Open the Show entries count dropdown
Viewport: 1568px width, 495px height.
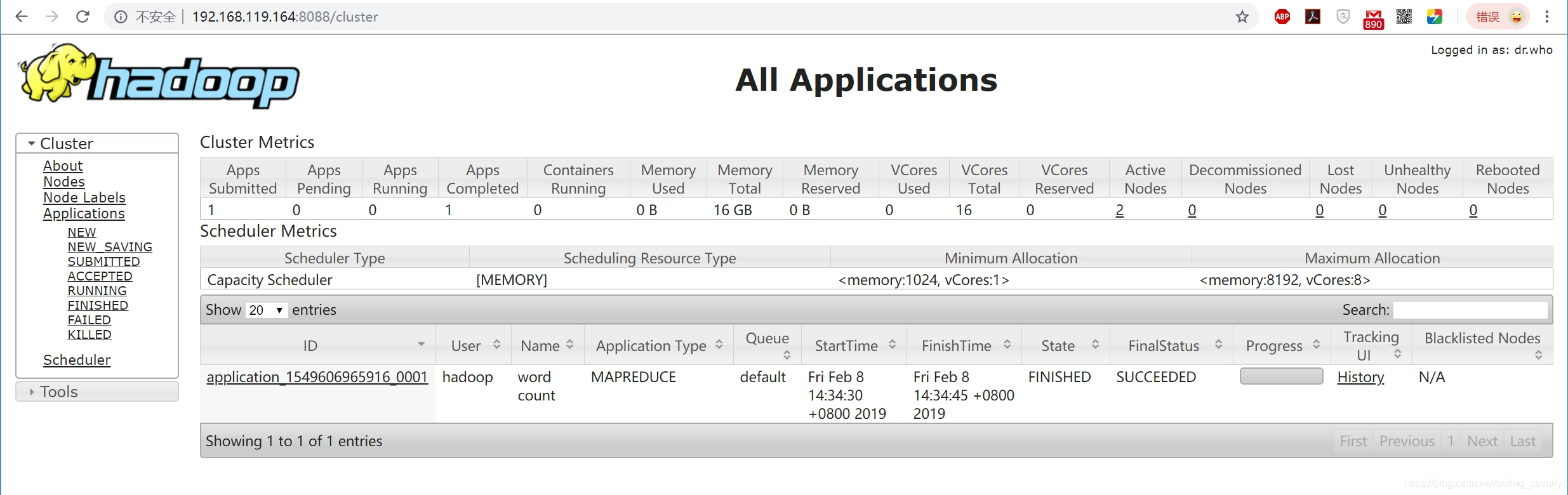click(x=265, y=310)
